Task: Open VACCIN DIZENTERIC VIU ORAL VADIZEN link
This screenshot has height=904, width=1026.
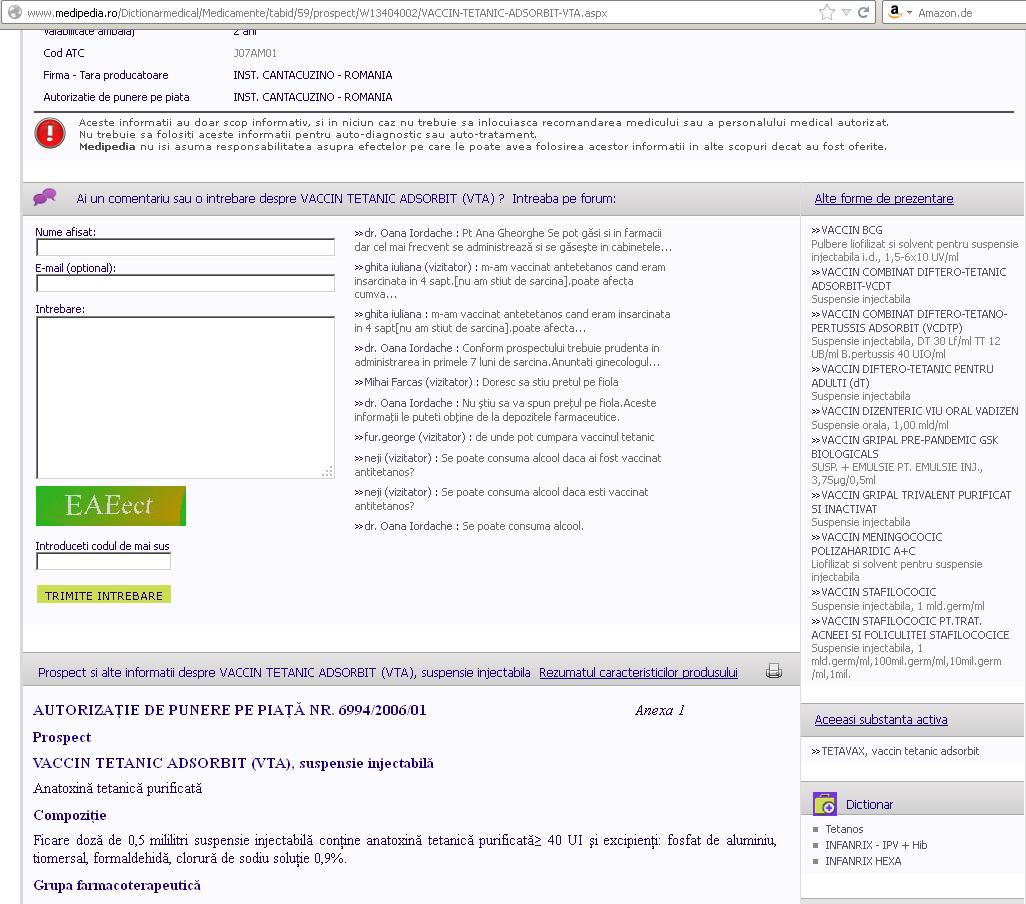Action: pos(915,411)
